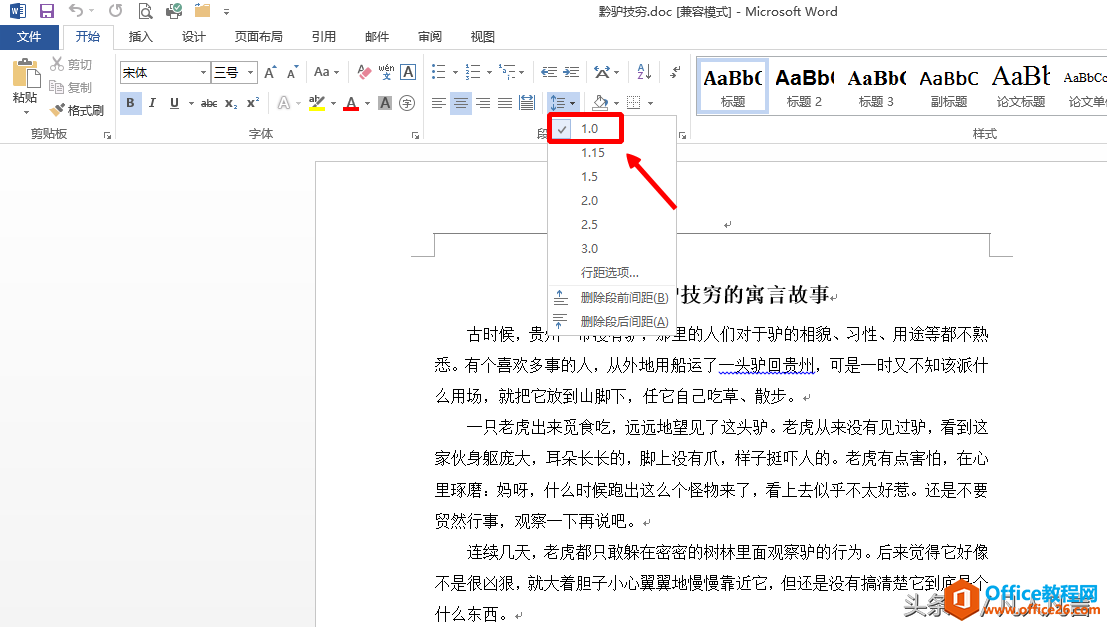The width and height of the screenshot is (1107, 627).
Task: Toggle align right
Action: 483,104
